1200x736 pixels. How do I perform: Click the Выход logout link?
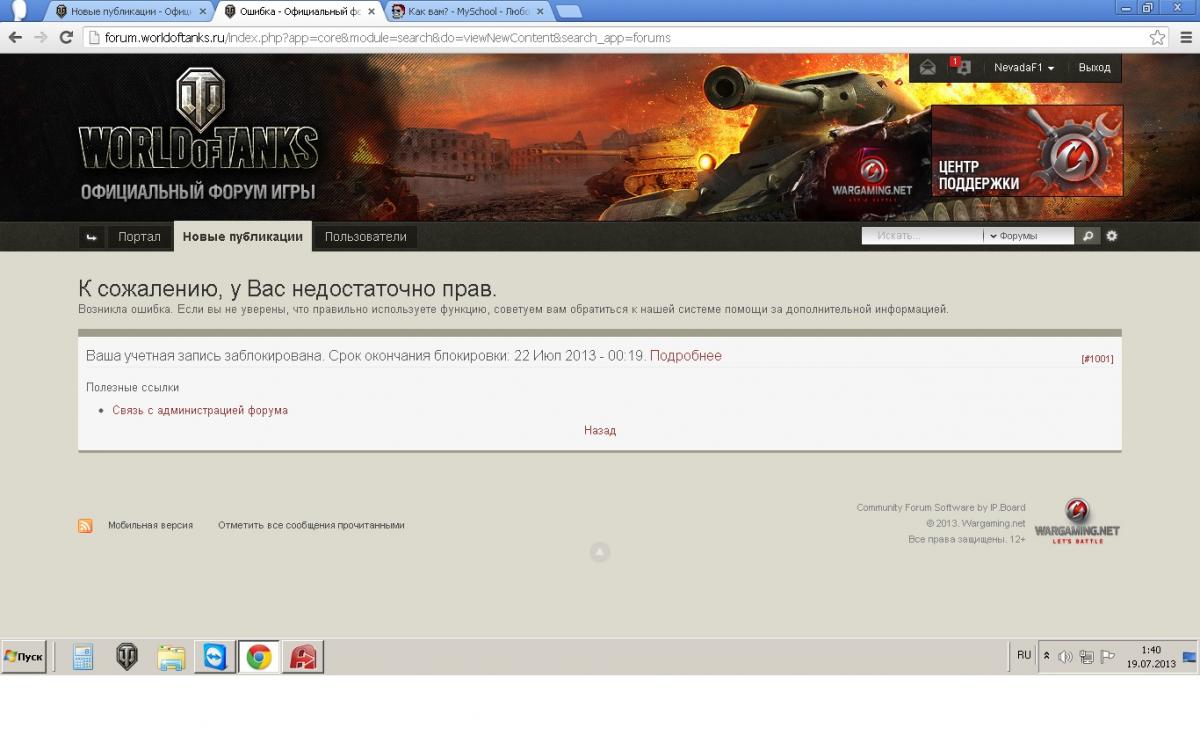(x=1094, y=68)
